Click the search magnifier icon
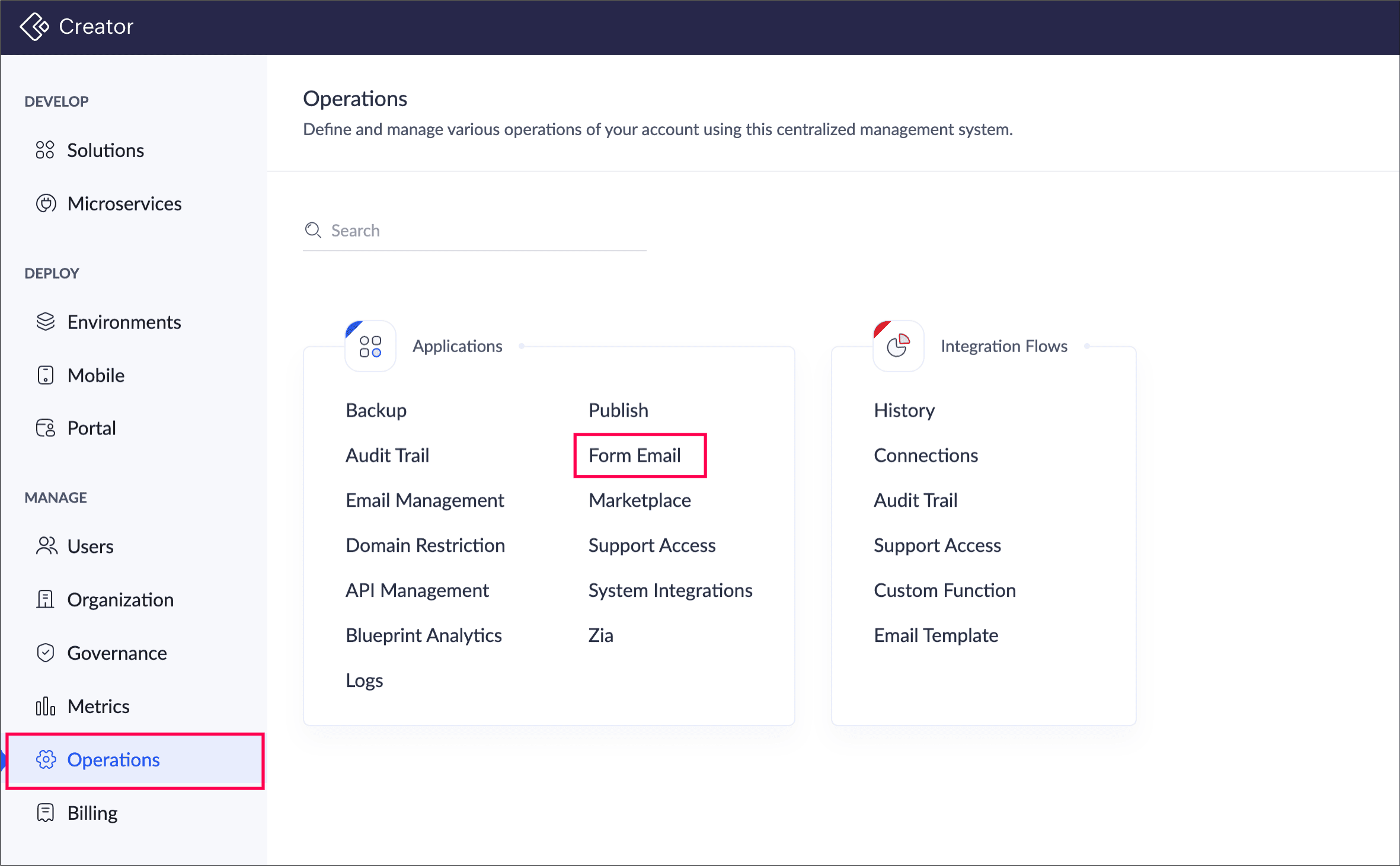 (x=313, y=230)
